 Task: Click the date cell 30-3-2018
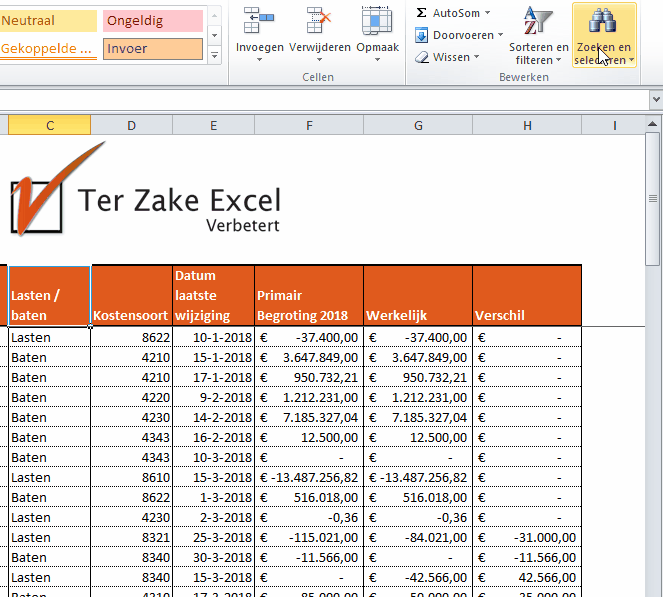pyautogui.click(x=214, y=558)
